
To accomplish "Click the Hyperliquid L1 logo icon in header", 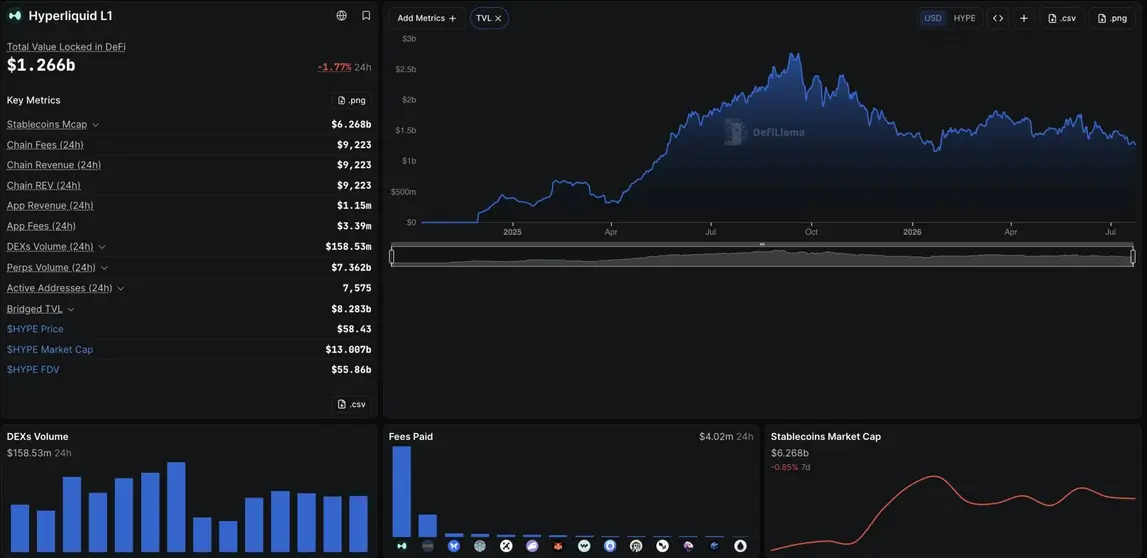I will coord(15,15).
